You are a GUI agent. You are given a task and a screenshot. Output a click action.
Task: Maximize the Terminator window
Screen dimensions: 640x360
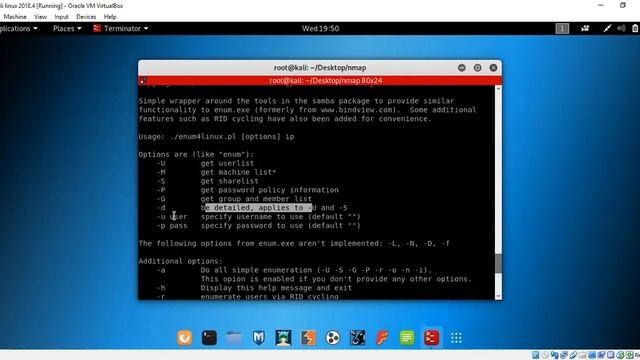tap(478, 68)
